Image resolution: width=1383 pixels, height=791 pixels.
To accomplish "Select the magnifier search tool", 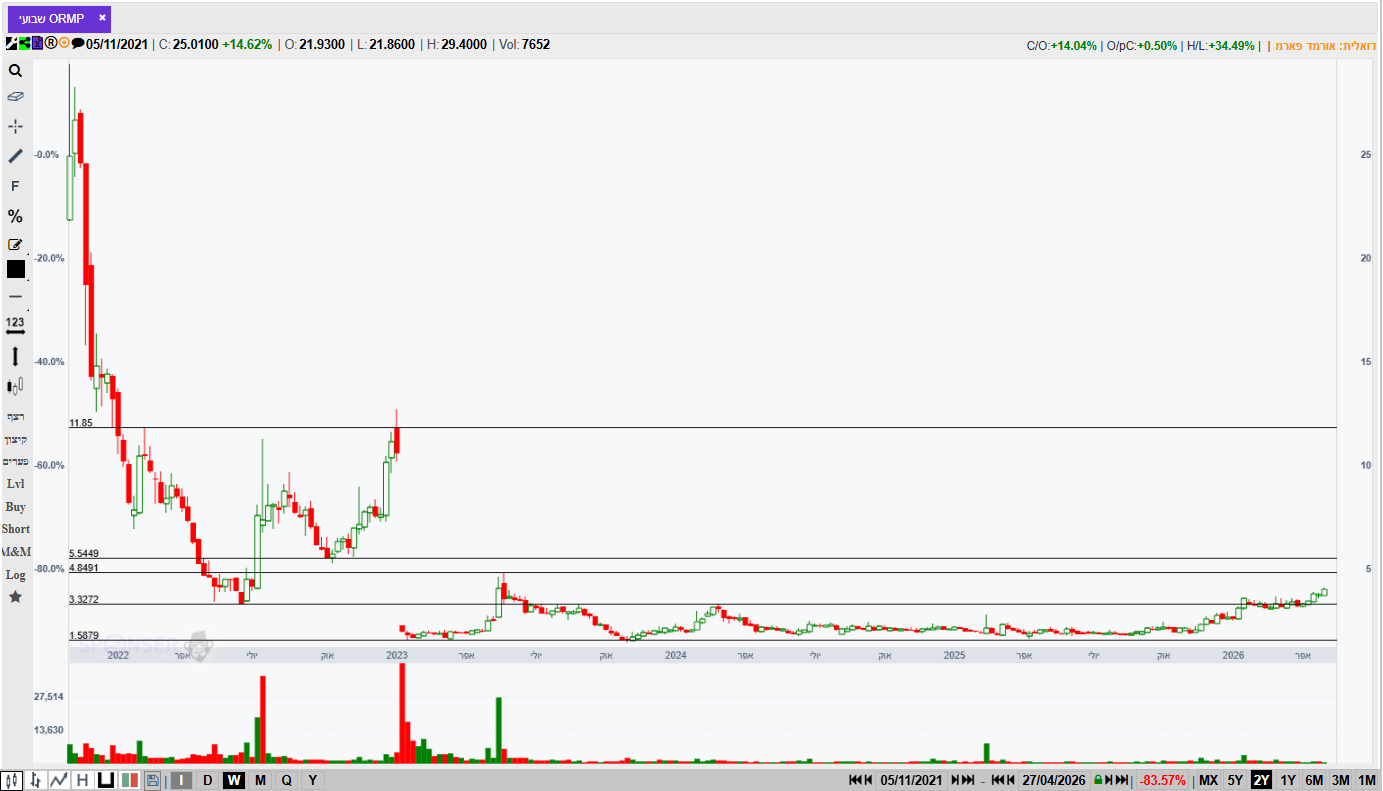I will tap(15, 70).
